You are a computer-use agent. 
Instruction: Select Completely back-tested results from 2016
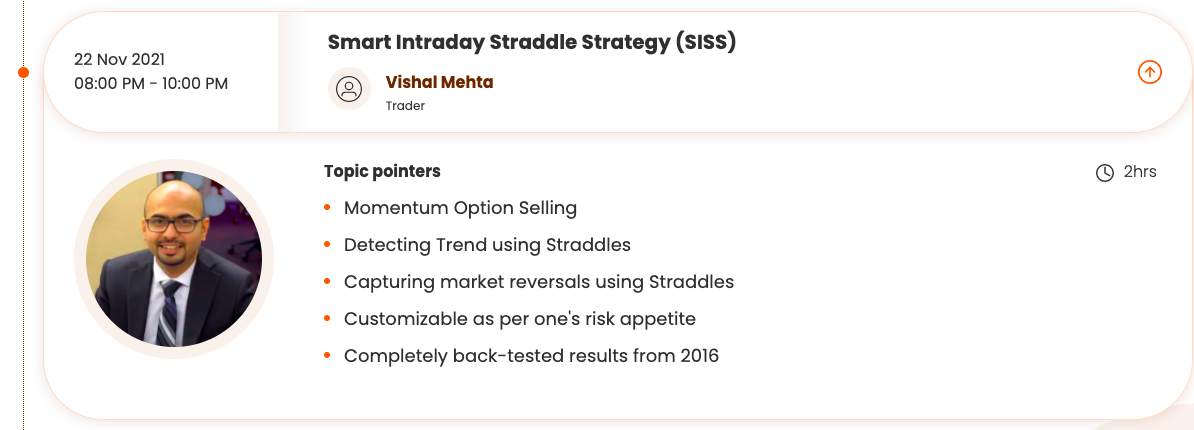point(531,356)
